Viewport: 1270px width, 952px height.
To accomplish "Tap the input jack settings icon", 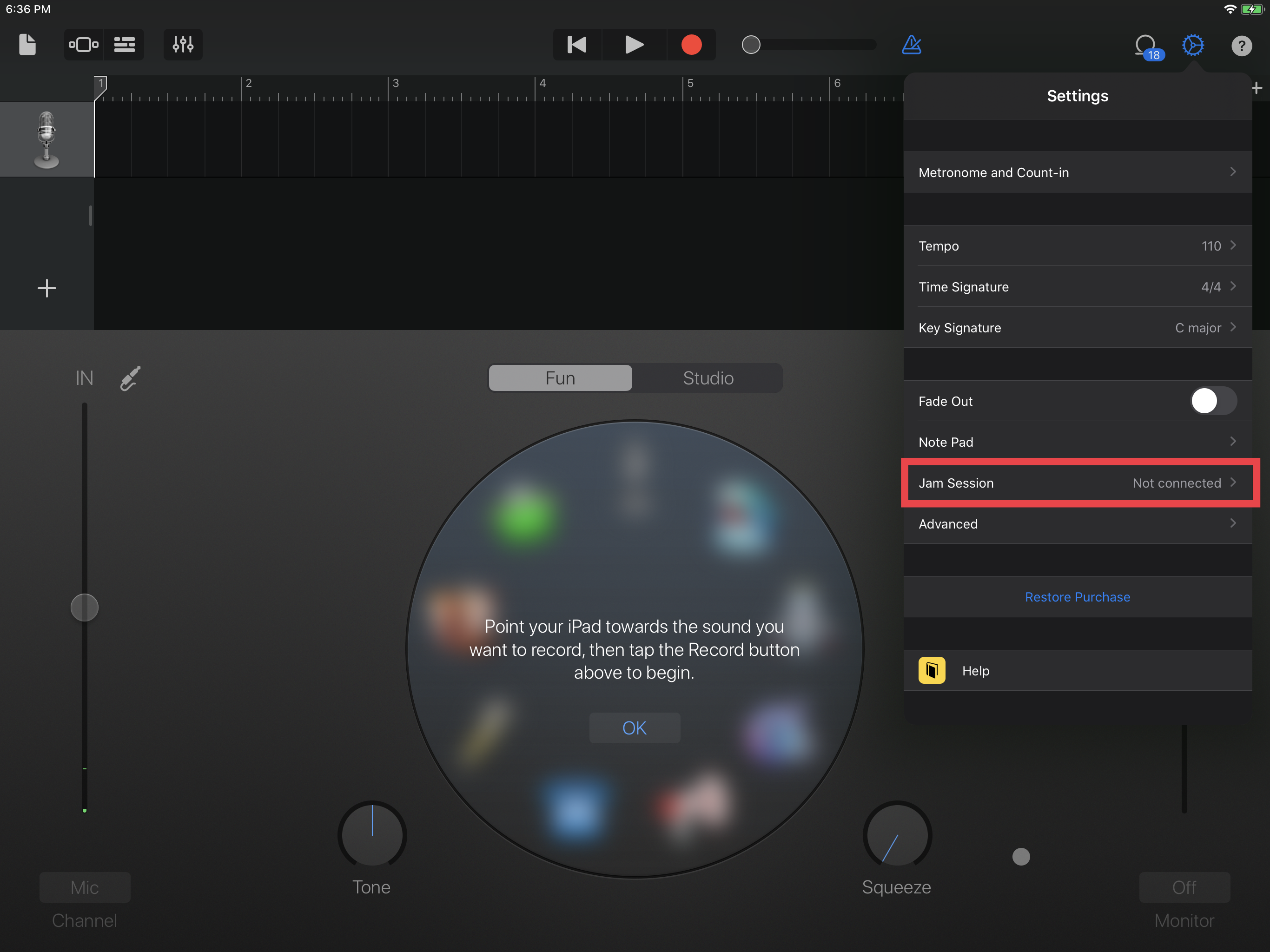I will 130,378.
